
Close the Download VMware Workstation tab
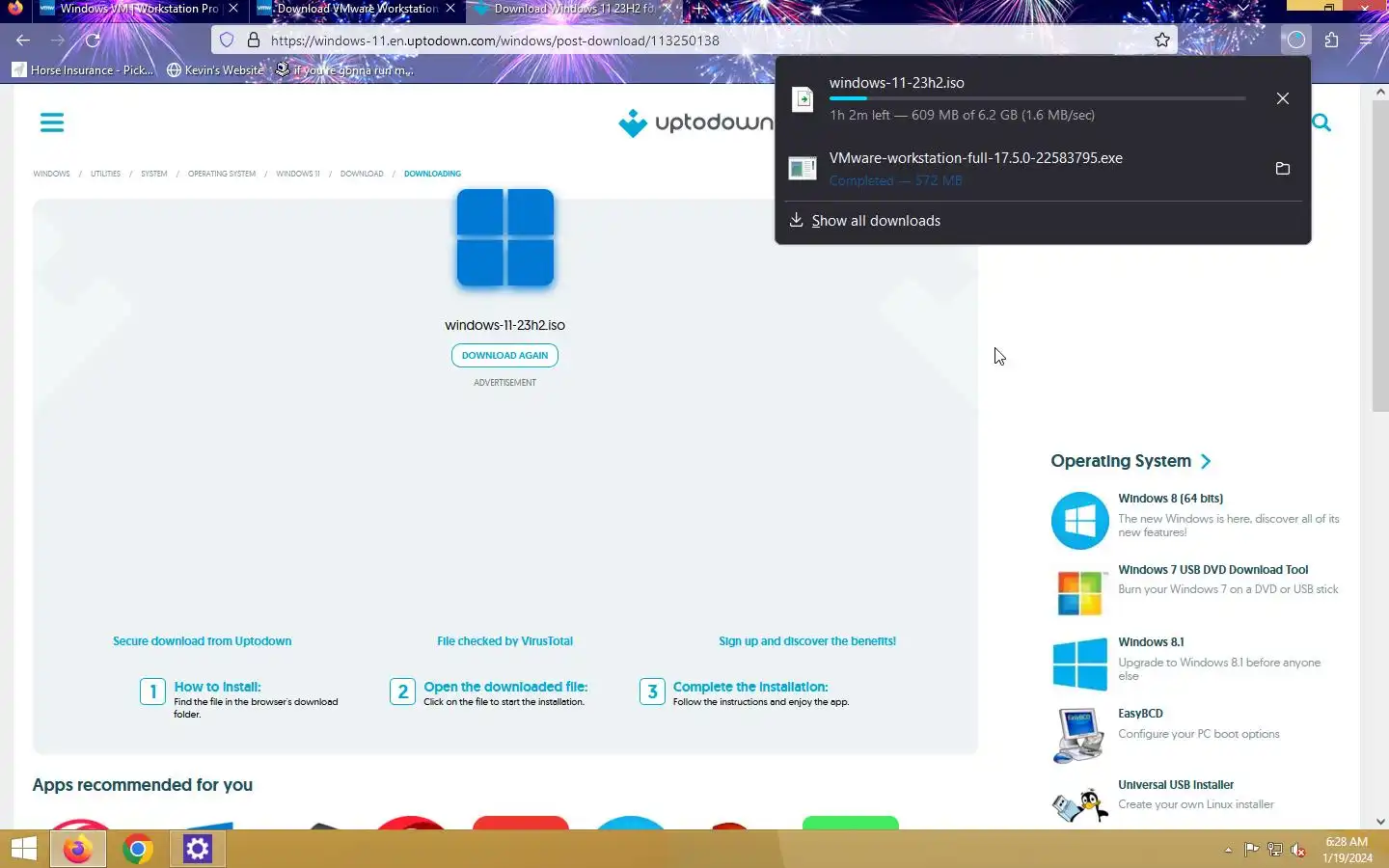click(449, 8)
